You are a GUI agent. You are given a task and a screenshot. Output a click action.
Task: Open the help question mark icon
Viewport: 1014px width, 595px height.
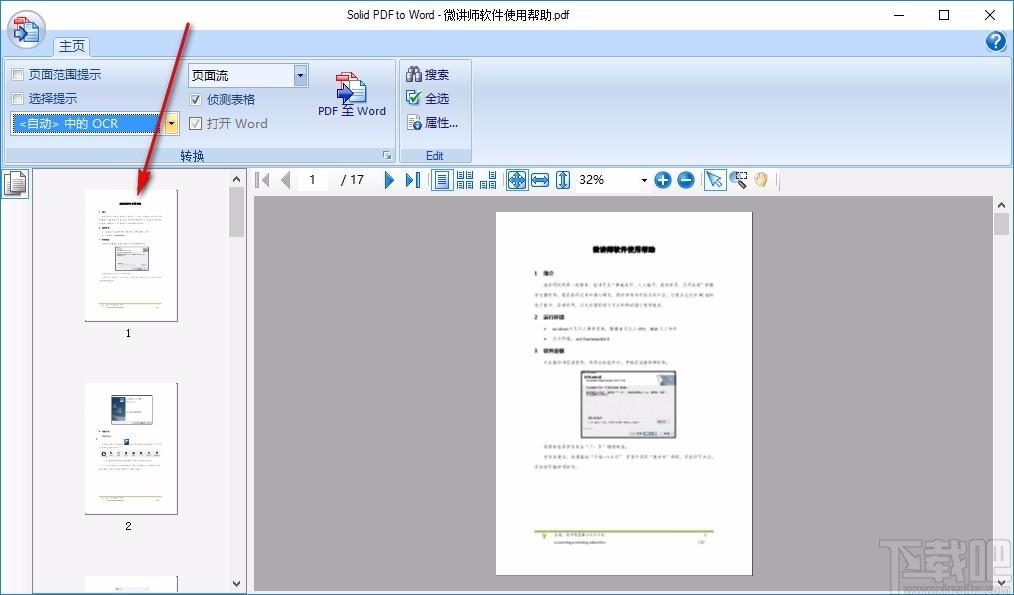pyautogui.click(x=995, y=42)
